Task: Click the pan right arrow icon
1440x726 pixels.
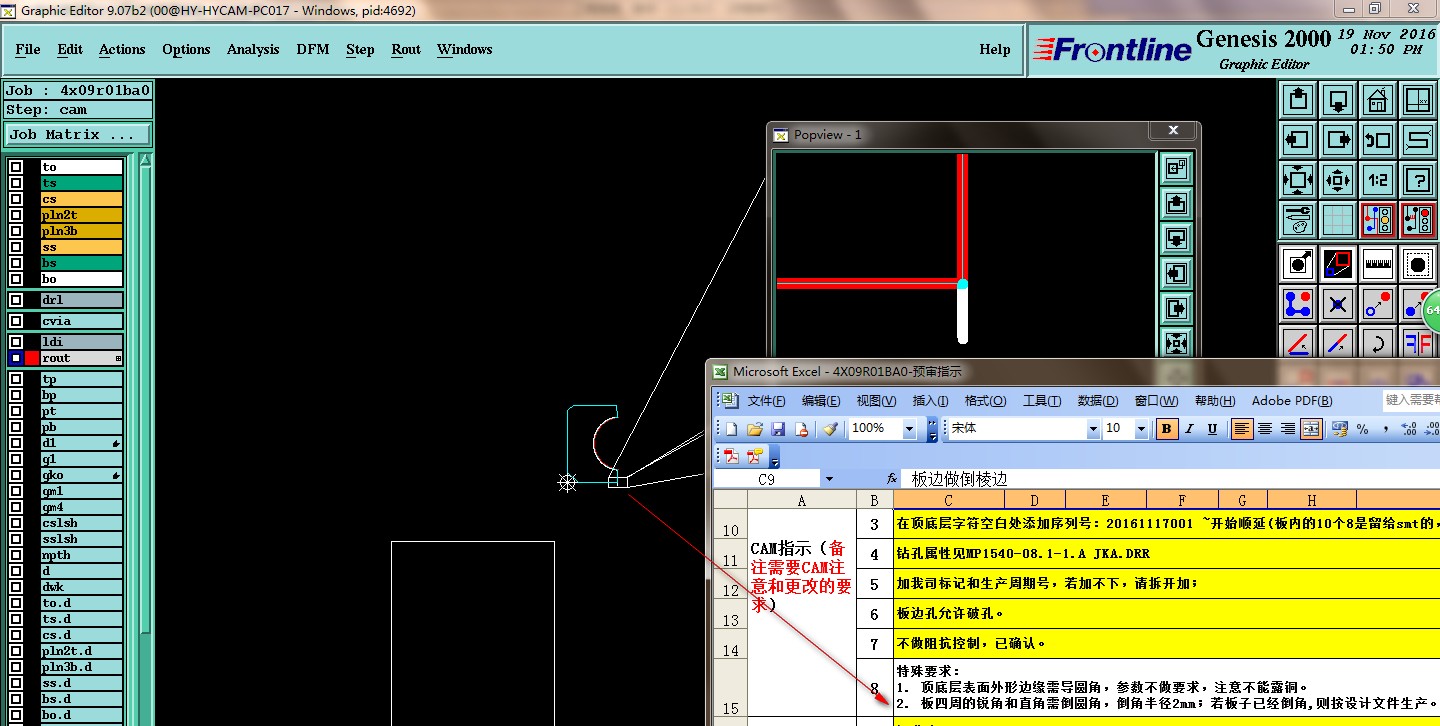Action: pos(1338,140)
